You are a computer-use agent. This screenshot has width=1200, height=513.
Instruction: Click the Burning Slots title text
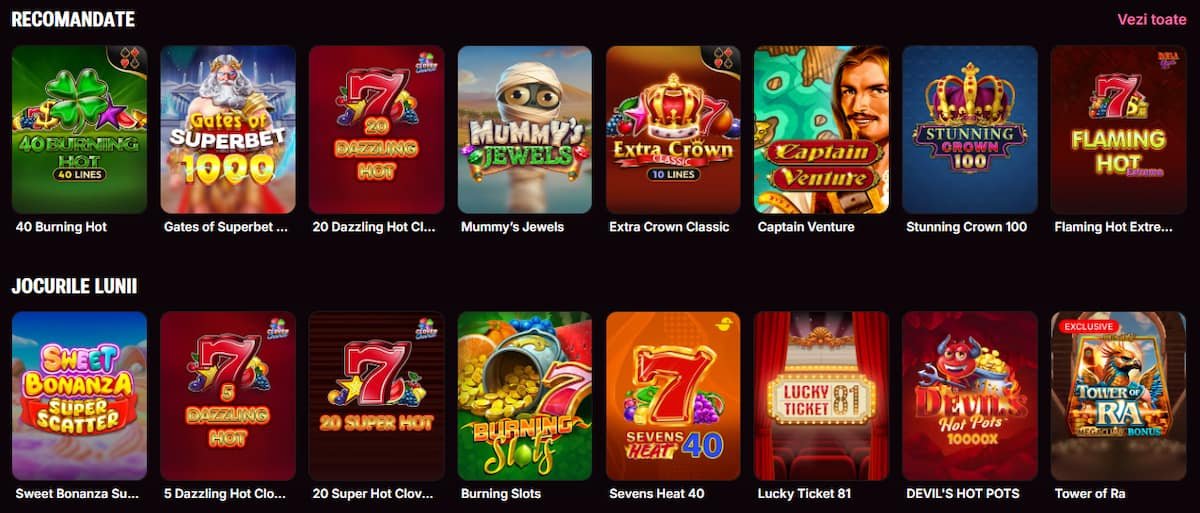[x=501, y=494]
